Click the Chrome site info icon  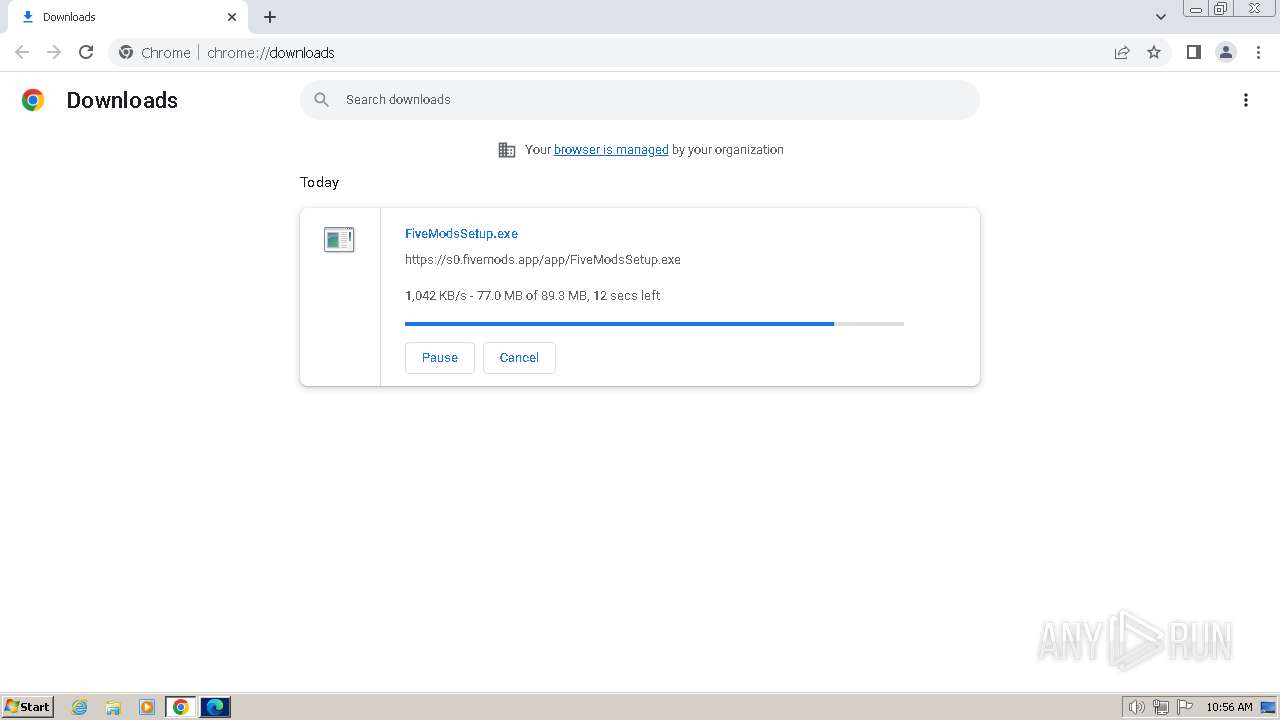(126, 52)
